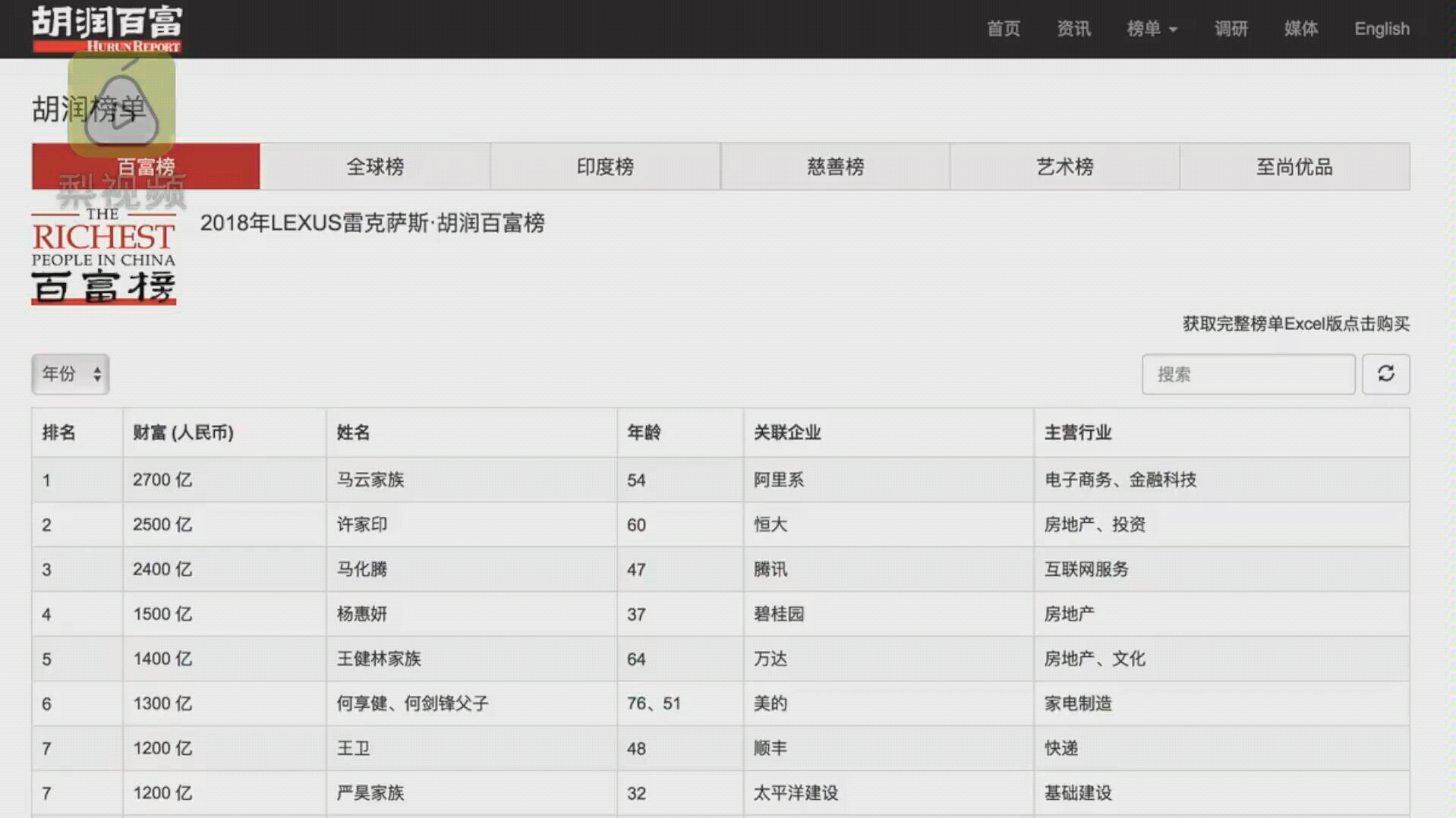Switch to the 全球榜 tab
The width and height of the screenshot is (1456, 818).
(375, 166)
